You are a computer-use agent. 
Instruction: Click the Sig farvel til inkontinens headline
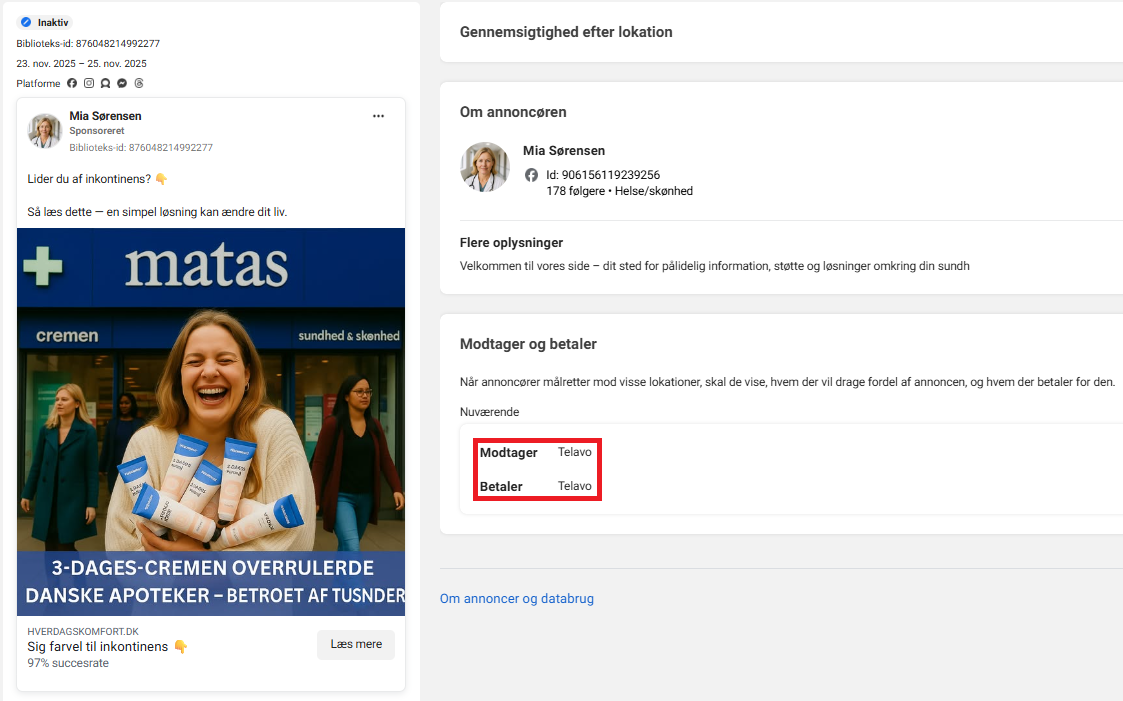coord(100,647)
